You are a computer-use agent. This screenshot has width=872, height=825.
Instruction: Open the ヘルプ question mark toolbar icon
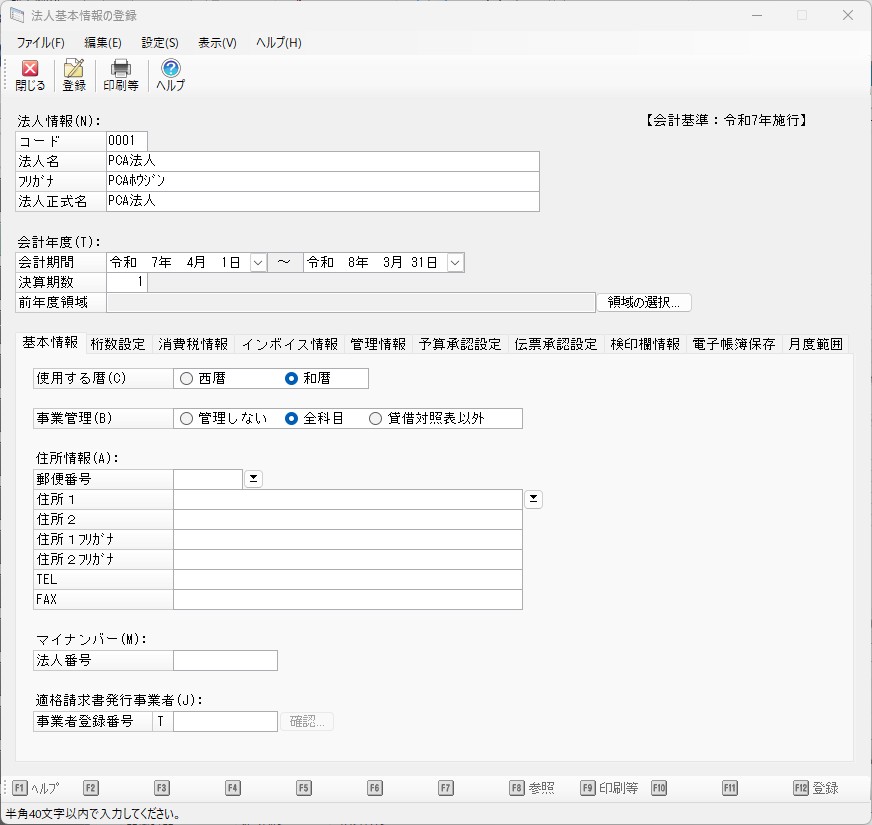click(x=170, y=75)
